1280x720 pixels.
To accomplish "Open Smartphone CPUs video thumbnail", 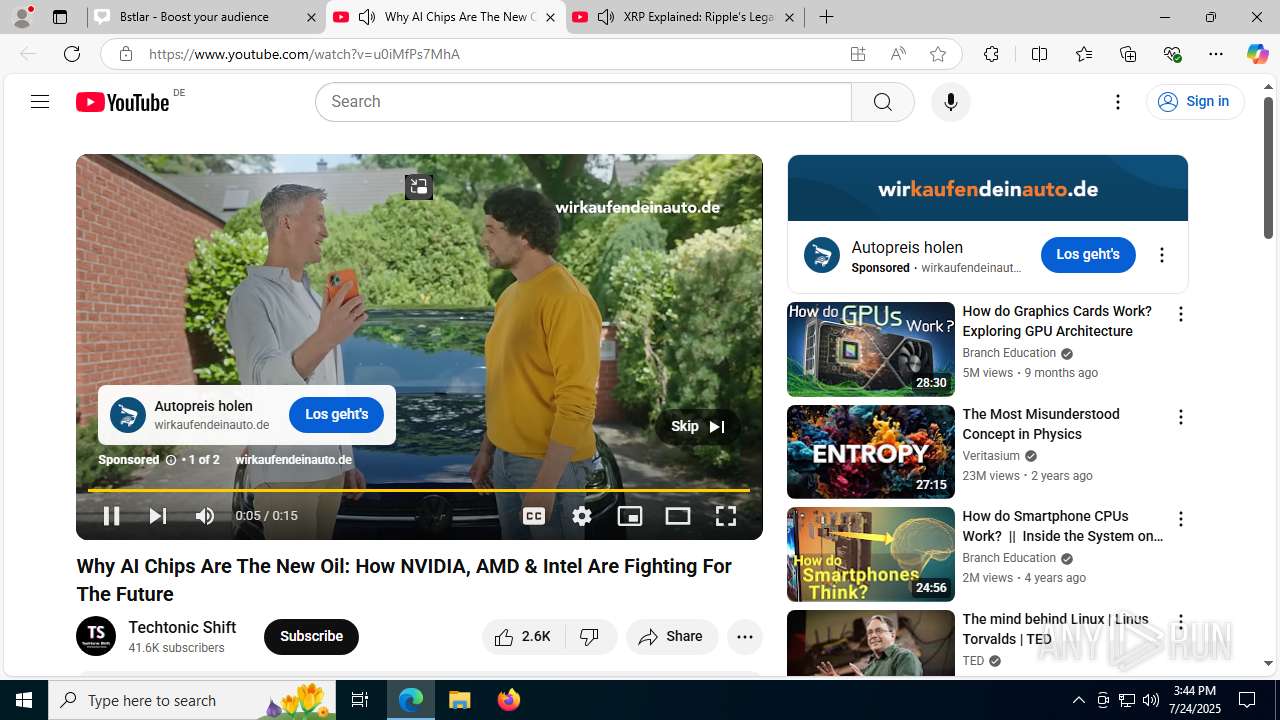I will pos(871,554).
